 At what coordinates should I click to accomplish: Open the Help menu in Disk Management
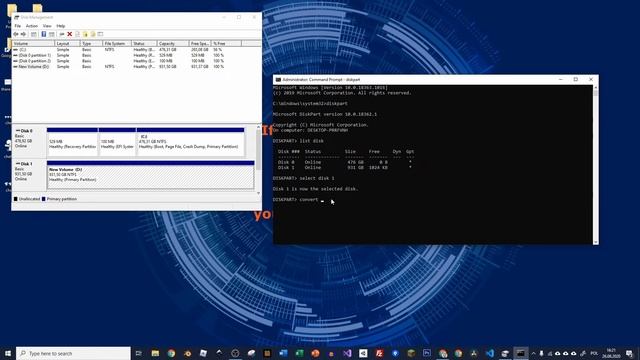point(60,26)
